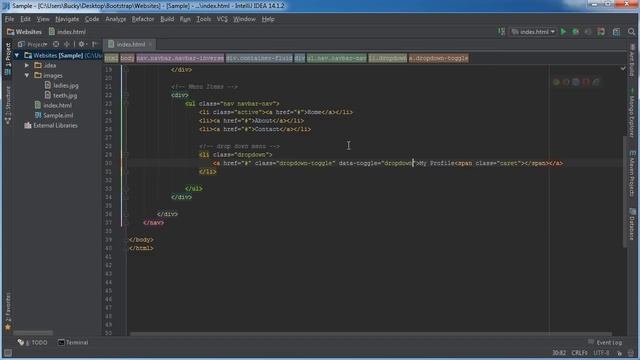Open in Firefox browser preview icon

(566, 82)
